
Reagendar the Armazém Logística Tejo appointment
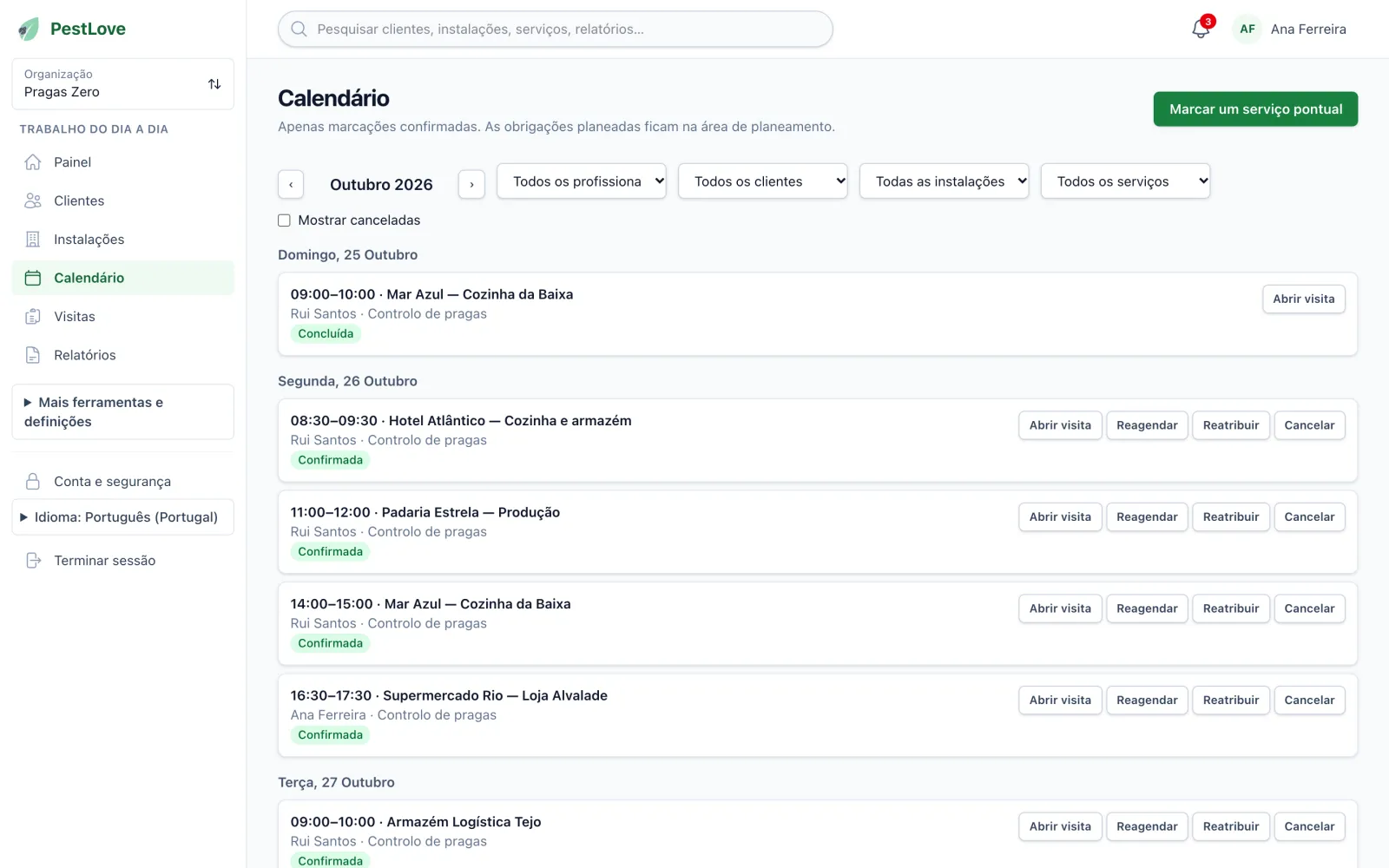coord(1147,826)
